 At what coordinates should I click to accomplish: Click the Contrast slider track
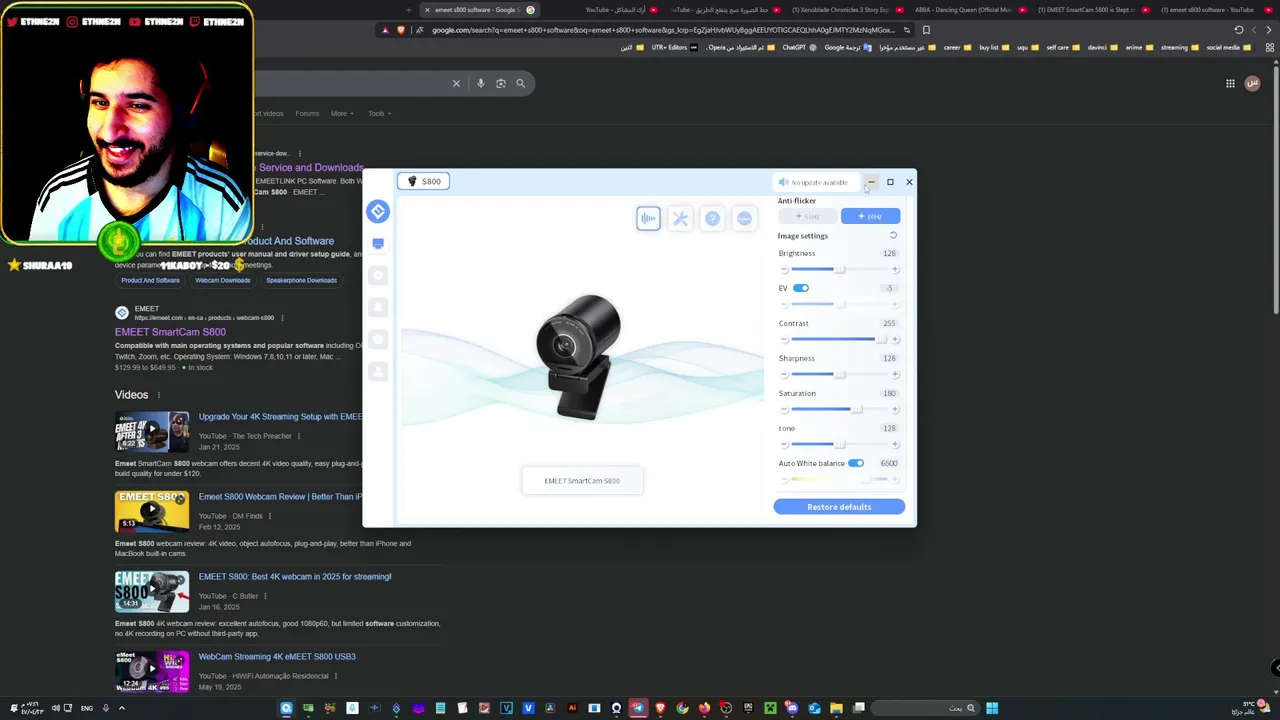[x=839, y=340]
